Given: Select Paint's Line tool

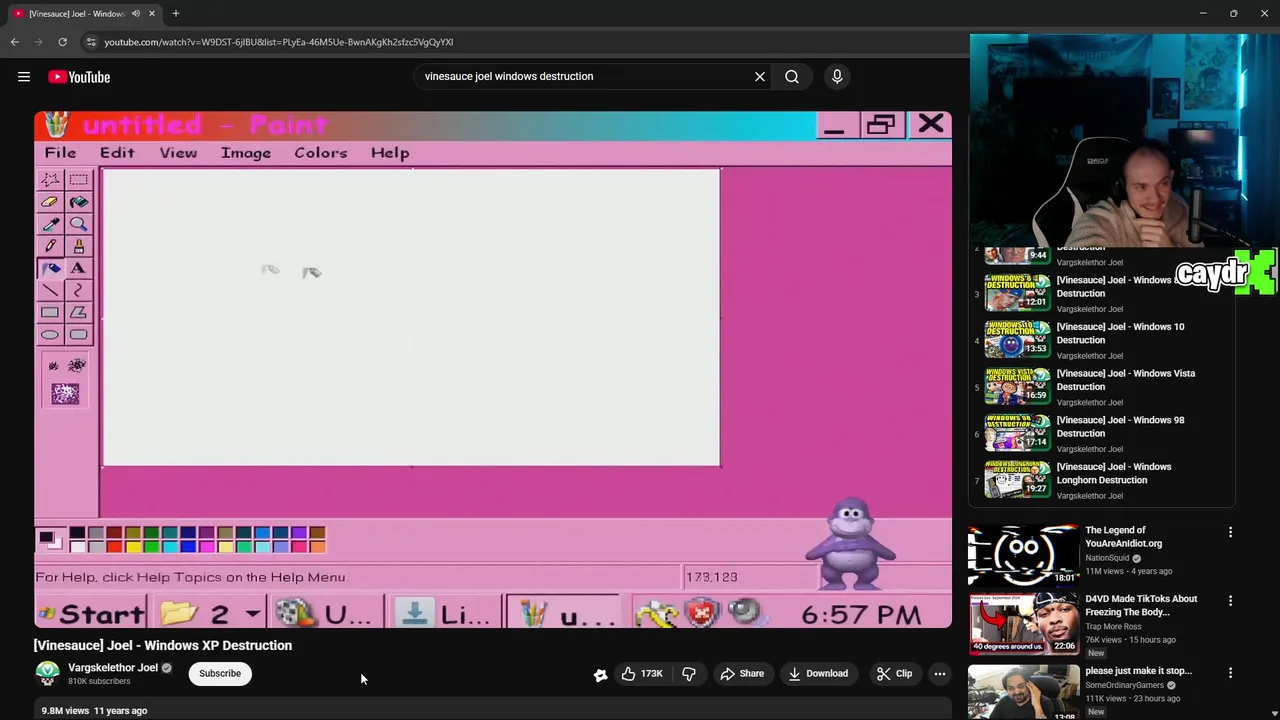Looking at the screenshot, I should (50, 290).
